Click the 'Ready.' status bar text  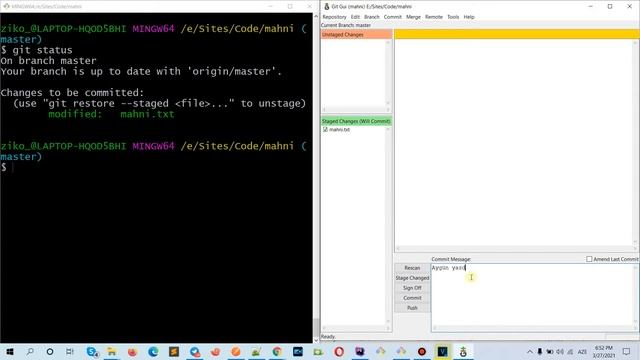pos(328,337)
